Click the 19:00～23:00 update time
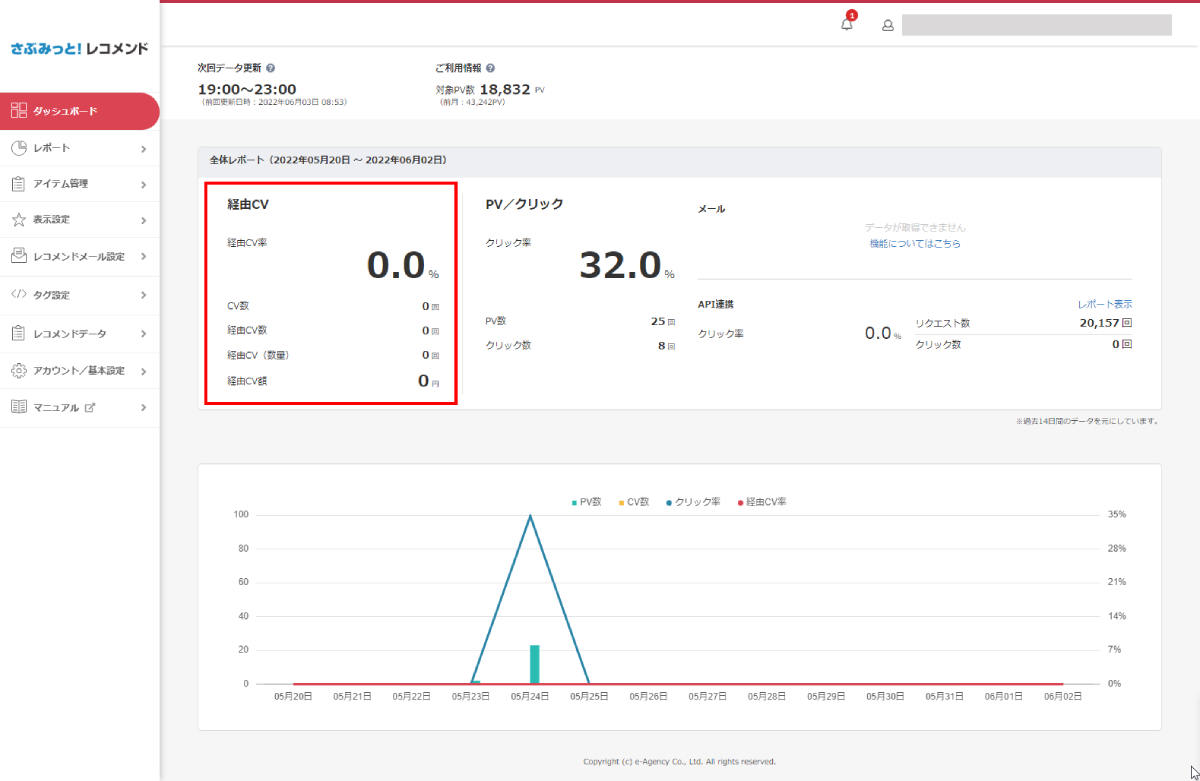The height and width of the screenshot is (781, 1200). coord(247,89)
